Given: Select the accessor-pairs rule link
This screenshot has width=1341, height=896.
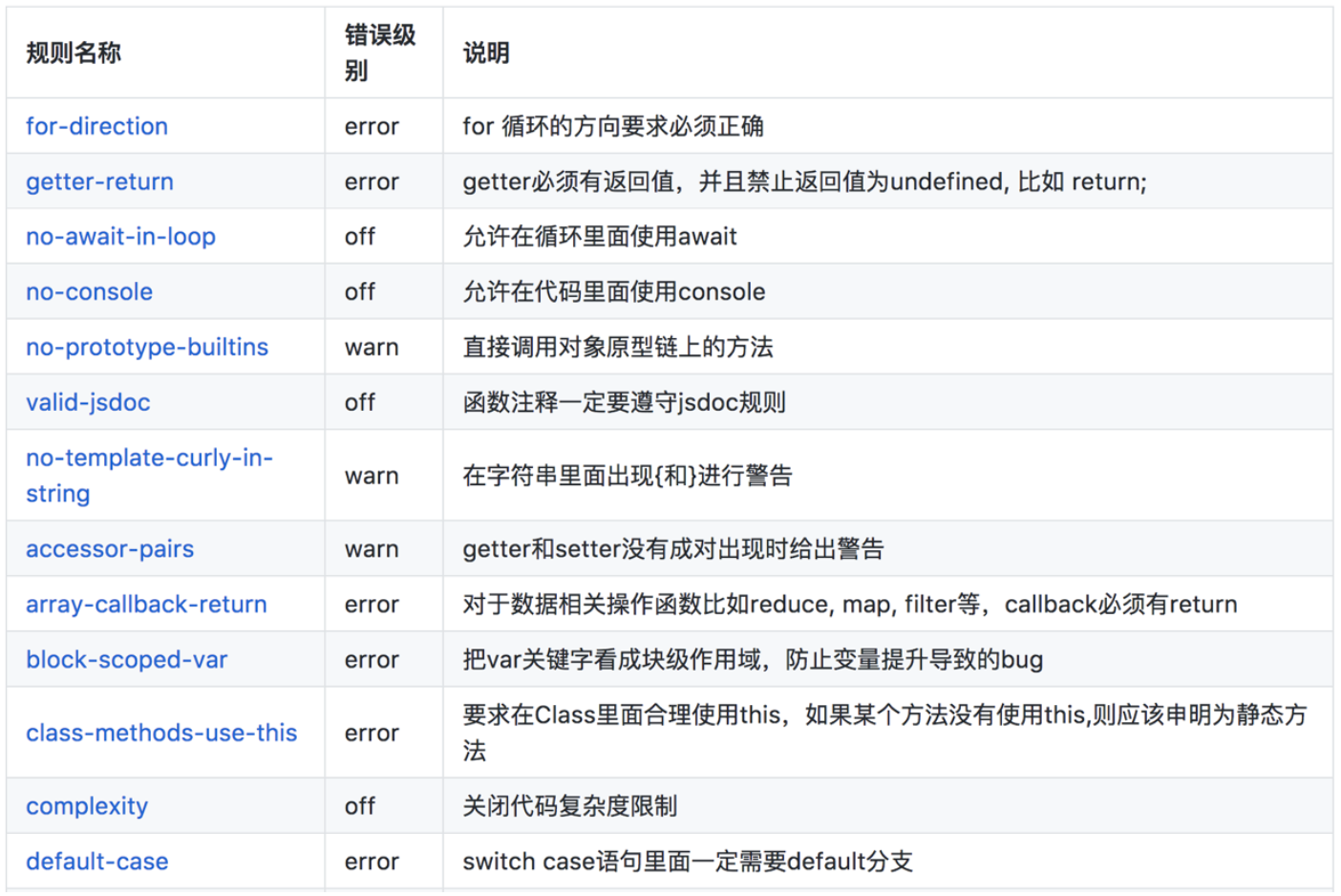Looking at the screenshot, I should click(108, 548).
